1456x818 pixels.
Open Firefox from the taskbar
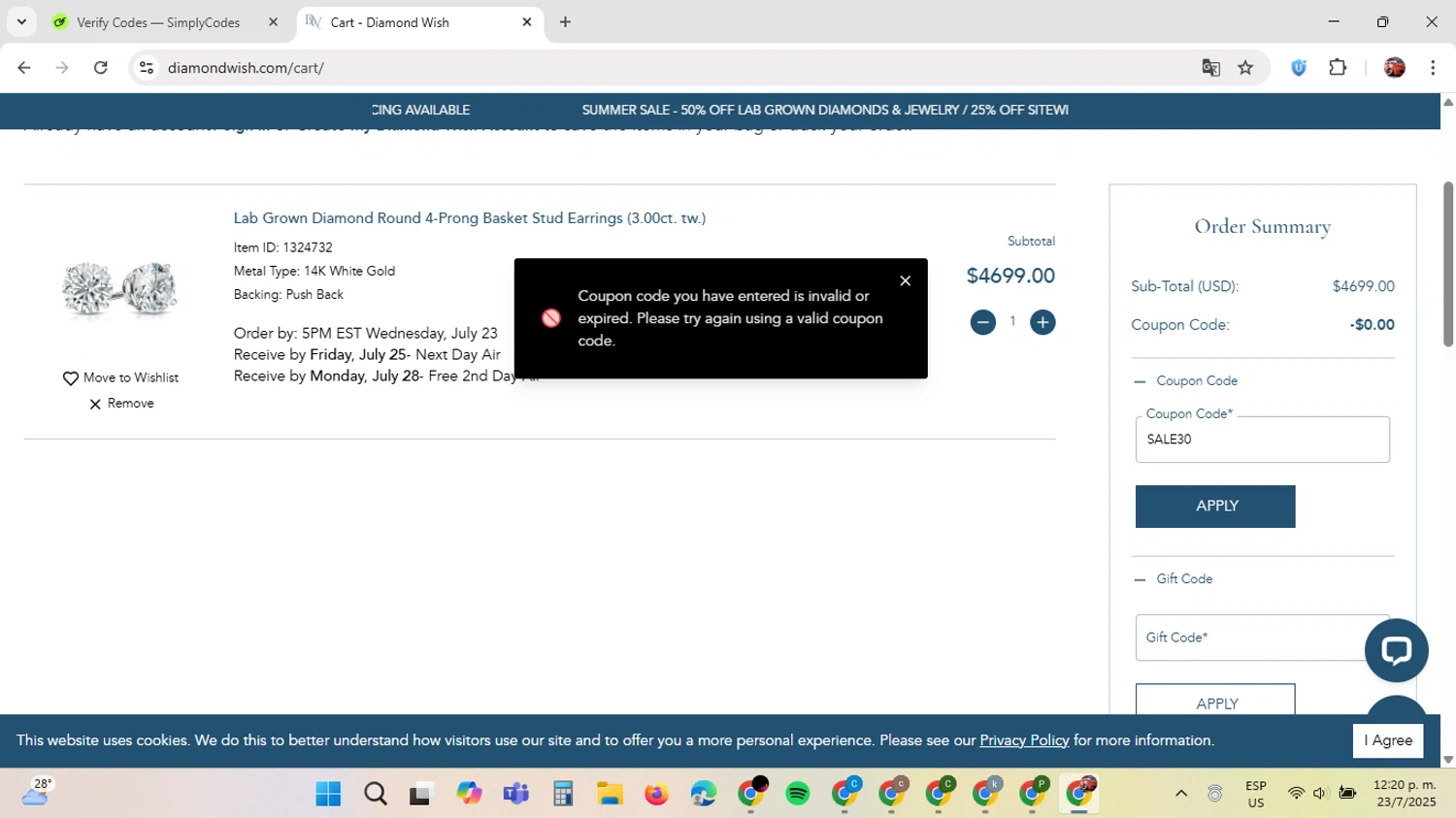[x=657, y=794]
